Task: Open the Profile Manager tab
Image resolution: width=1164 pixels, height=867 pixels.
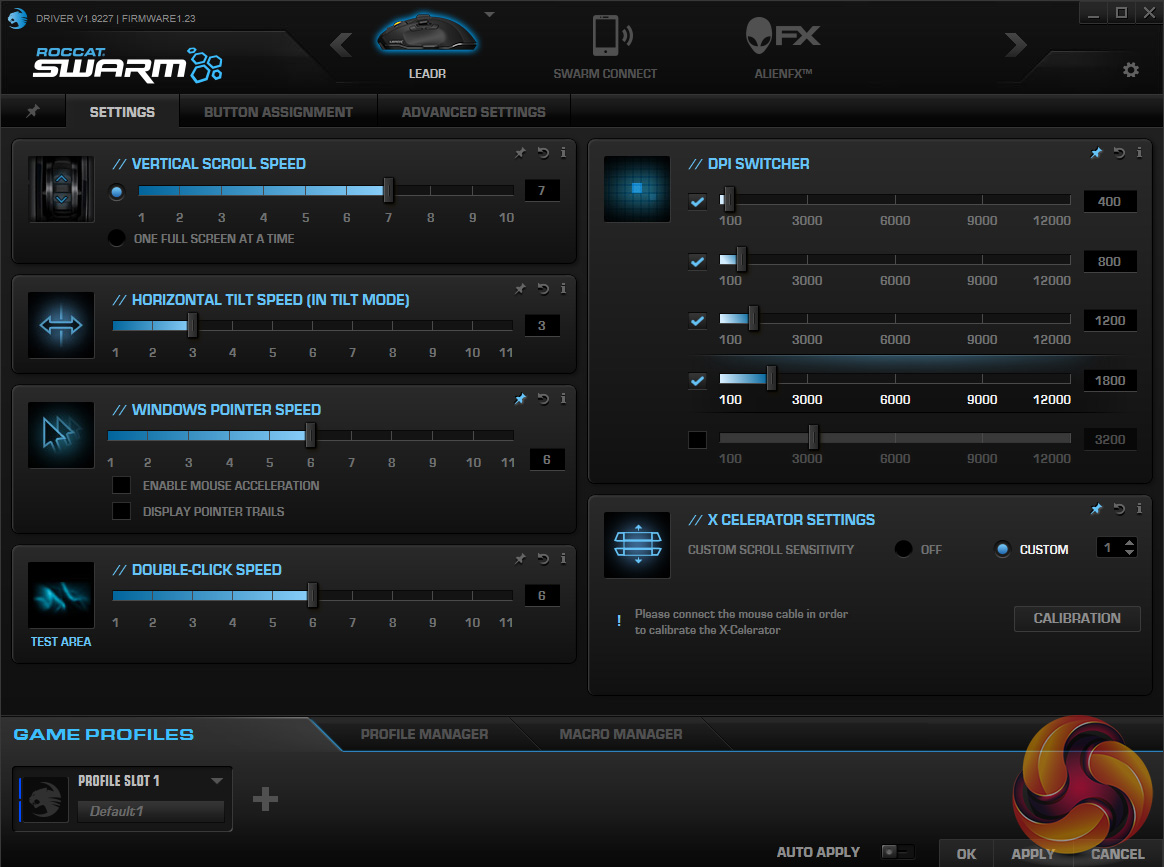Action: 425,734
